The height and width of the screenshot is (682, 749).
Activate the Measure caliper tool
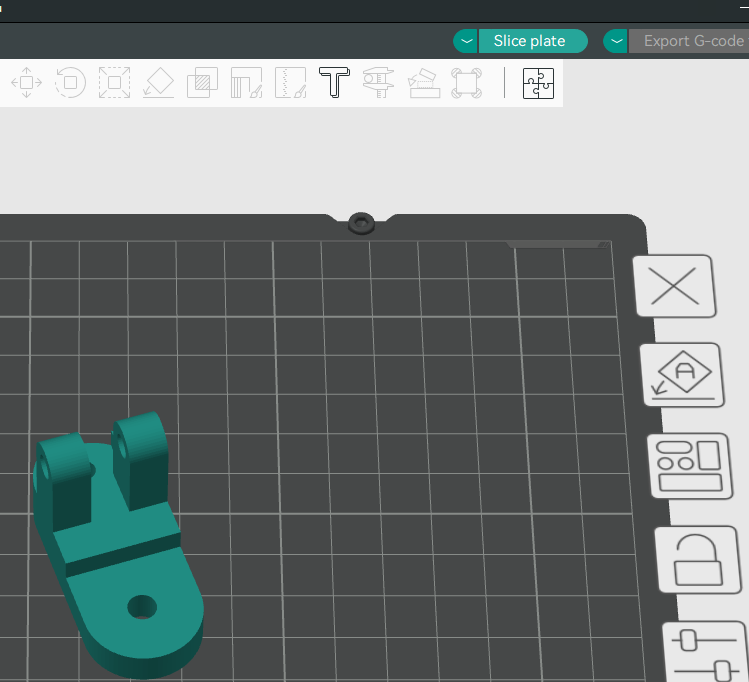[x=378, y=82]
